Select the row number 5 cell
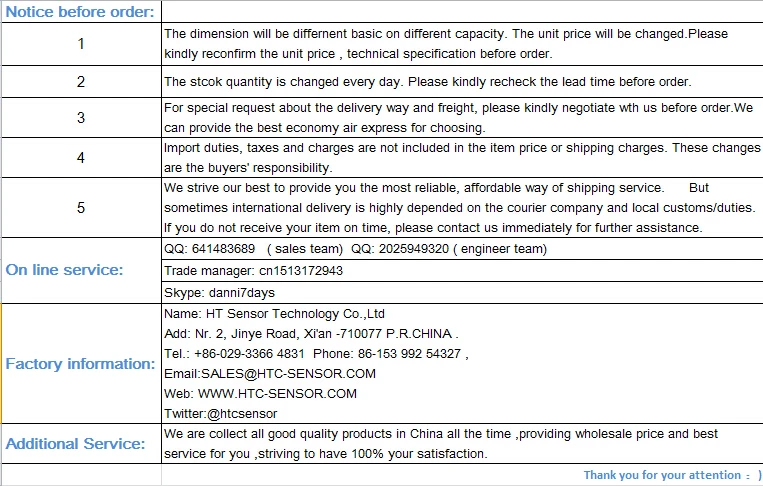Viewport: 763px width, 486px height. [81, 208]
